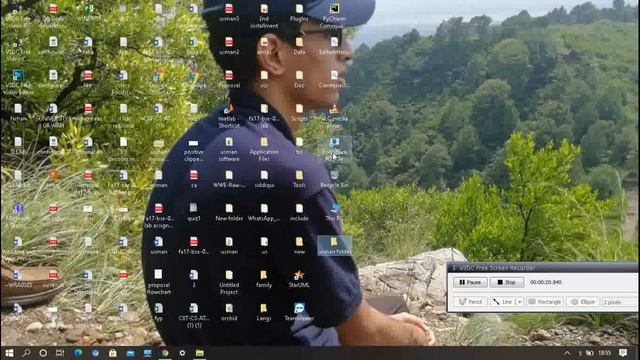Select the usman2 PDF icon
Image resolution: width=640 pixels, height=360 pixels.
click(x=229, y=46)
